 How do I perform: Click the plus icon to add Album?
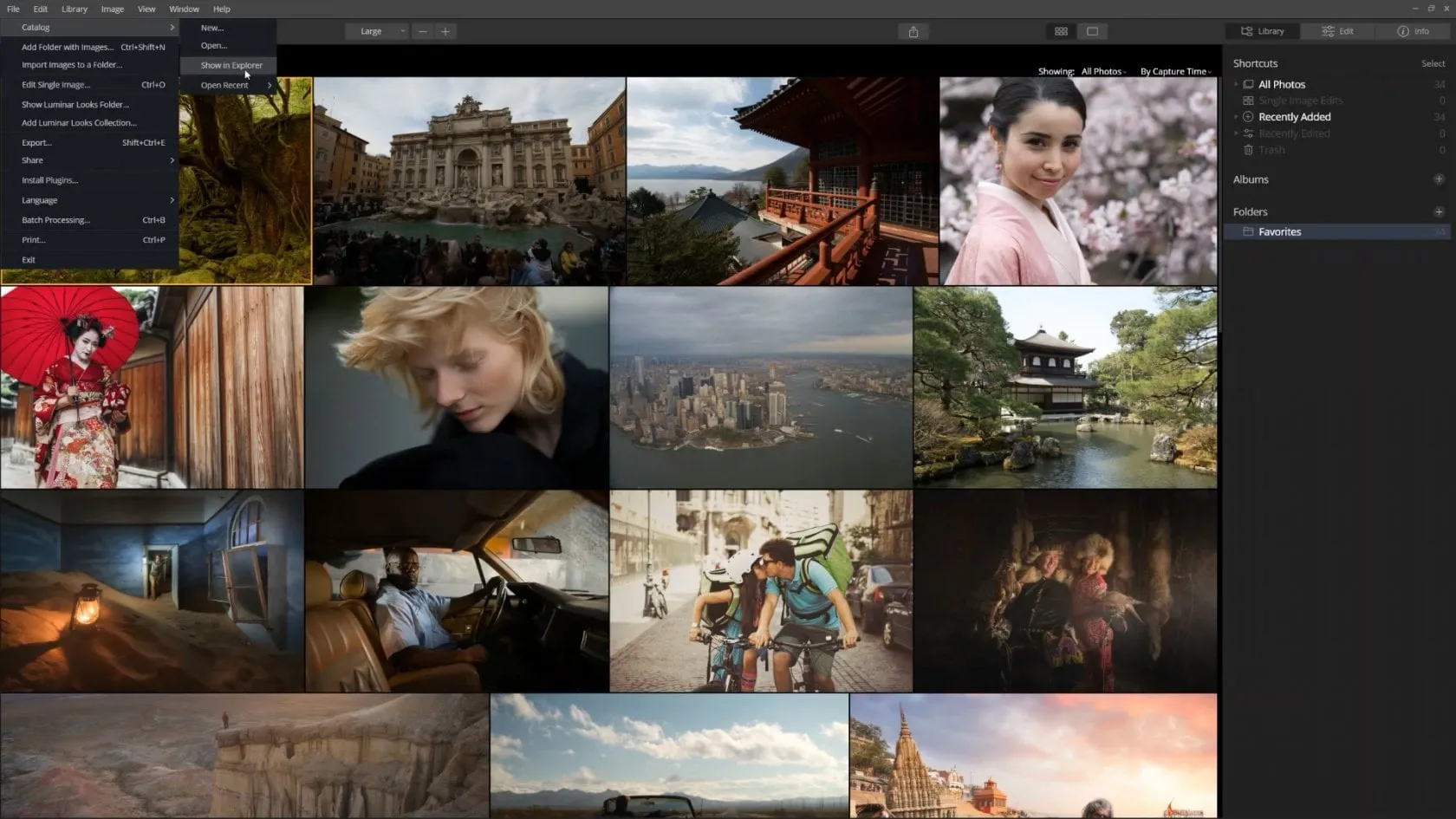[1439, 179]
